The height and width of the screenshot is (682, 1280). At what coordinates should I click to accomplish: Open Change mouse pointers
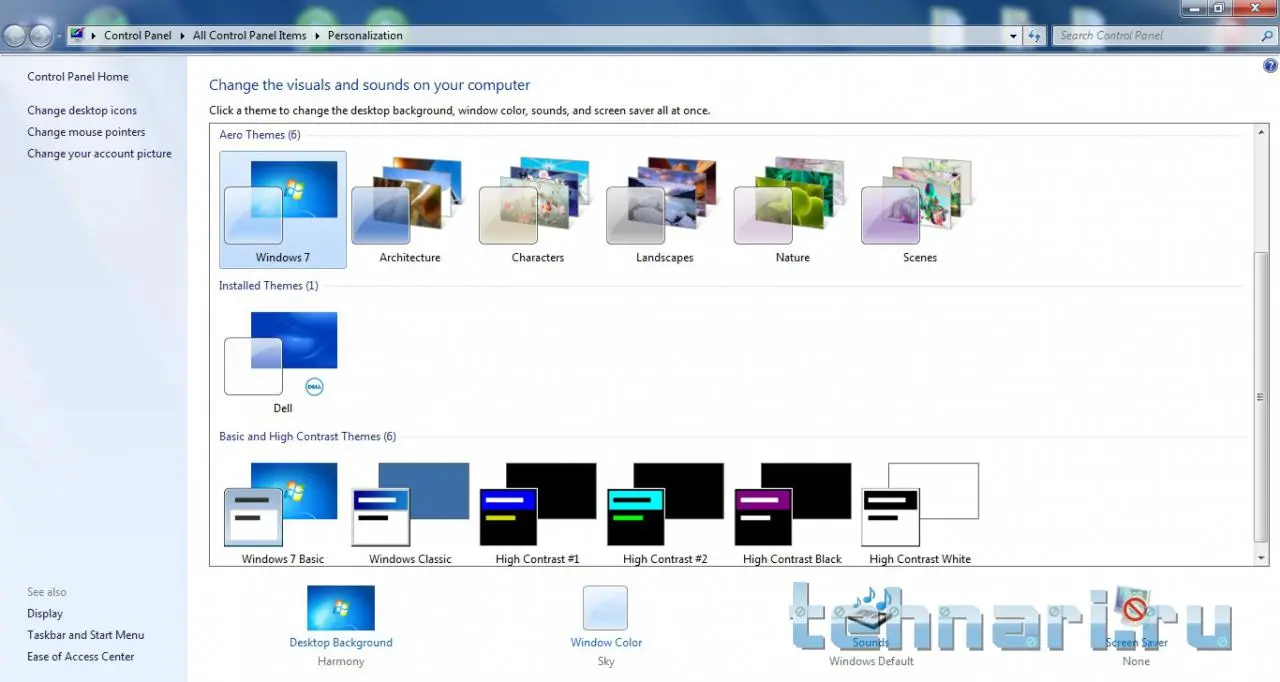86,132
